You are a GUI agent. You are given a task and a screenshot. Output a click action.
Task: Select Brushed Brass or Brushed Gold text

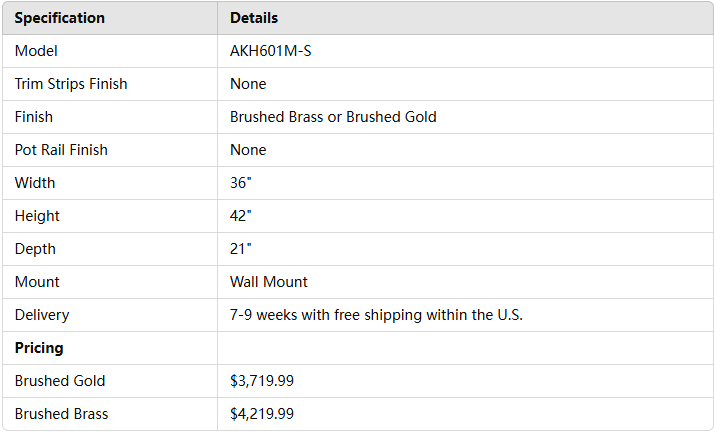tap(333, 117)
